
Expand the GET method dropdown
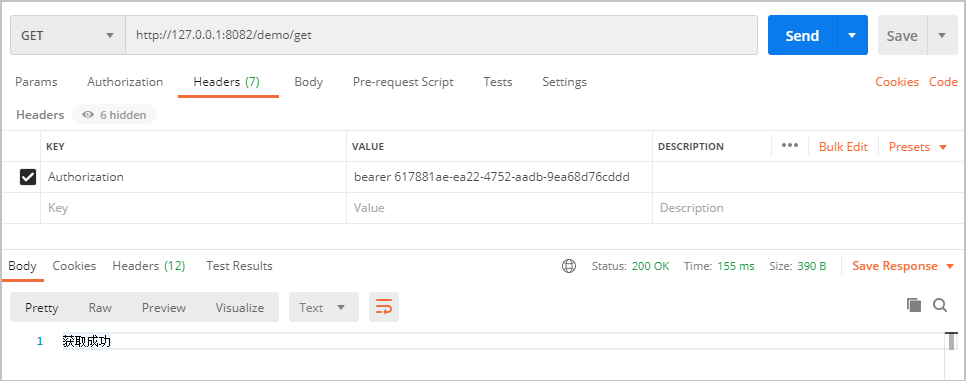click(x=67, y=35)
